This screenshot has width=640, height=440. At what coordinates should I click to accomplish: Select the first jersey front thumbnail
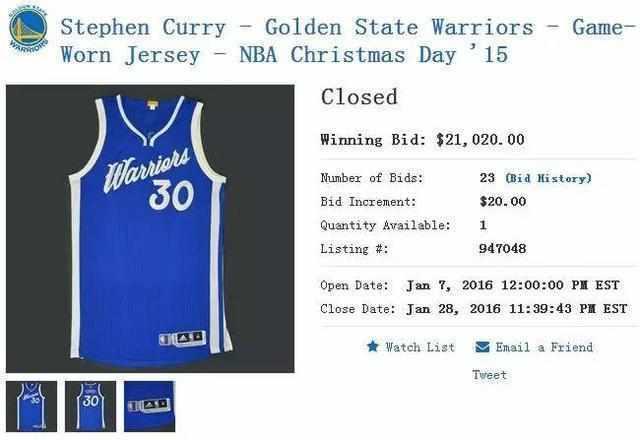coord(31,406)
